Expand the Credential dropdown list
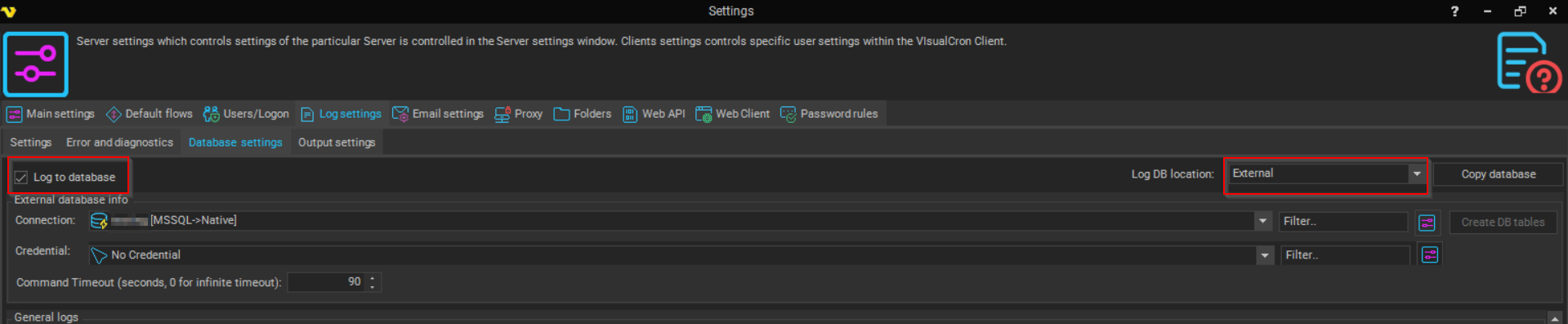 1265,255
